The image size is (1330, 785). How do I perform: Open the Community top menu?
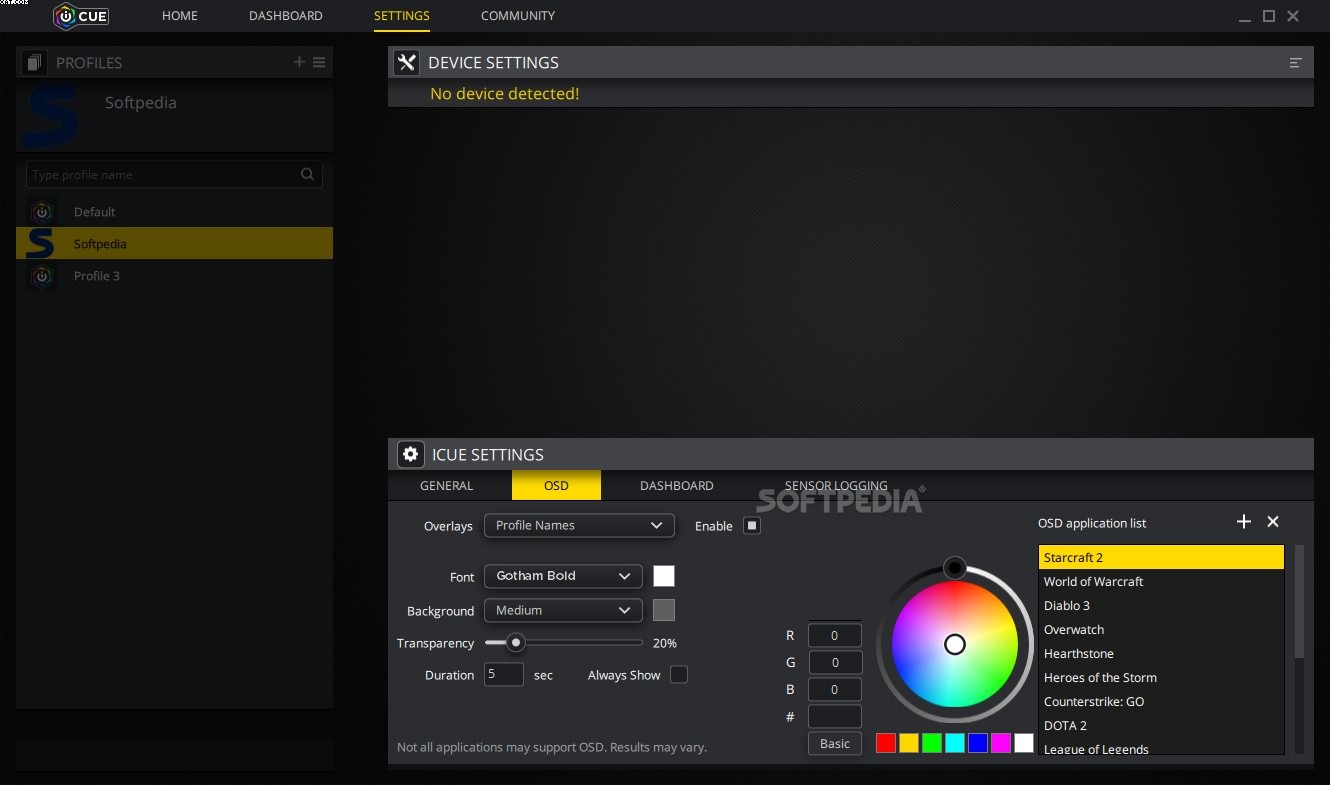[518, 16]
